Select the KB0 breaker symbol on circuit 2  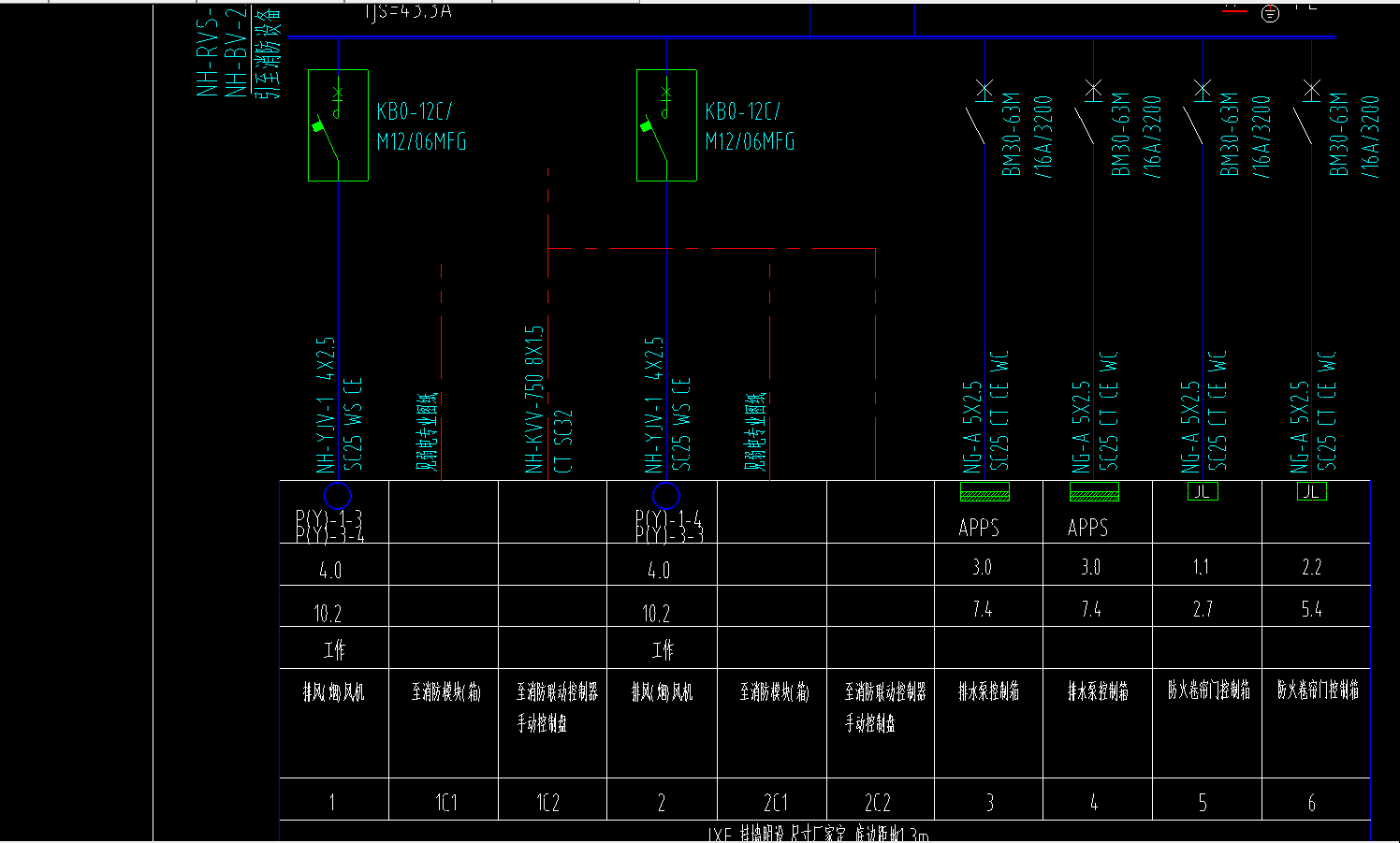pos(666,125)
